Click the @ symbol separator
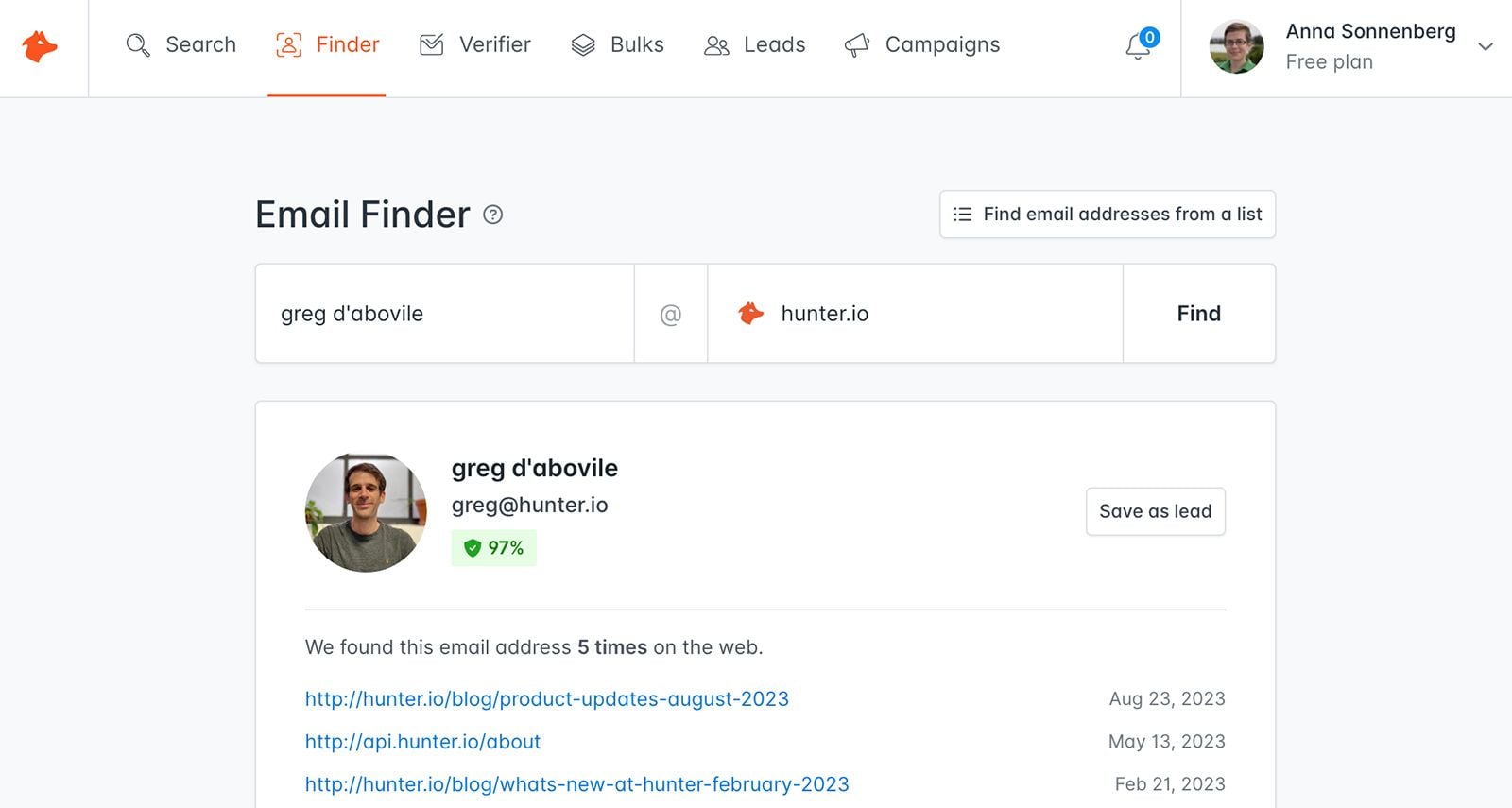The width and height of the screenshot is (1512, 808). 671,315
